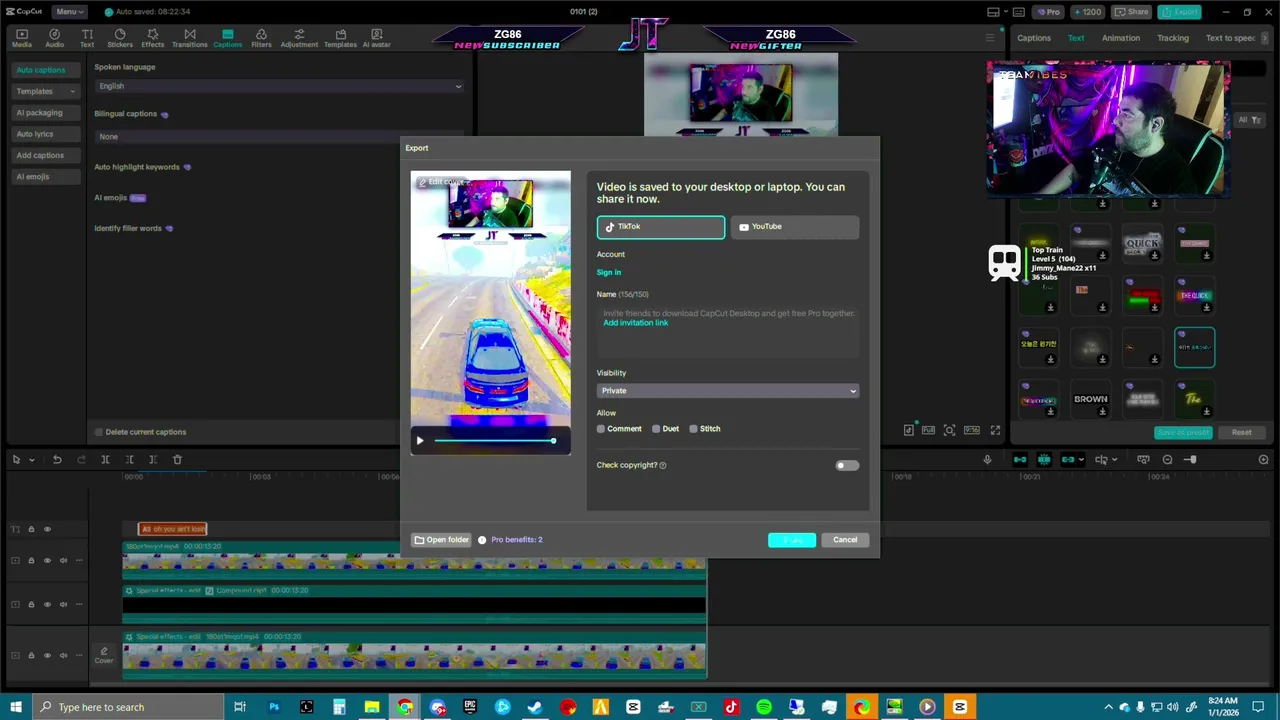Open the Transitions panel
Viewport: 1280px width, 720px height.
pos(189,38)
